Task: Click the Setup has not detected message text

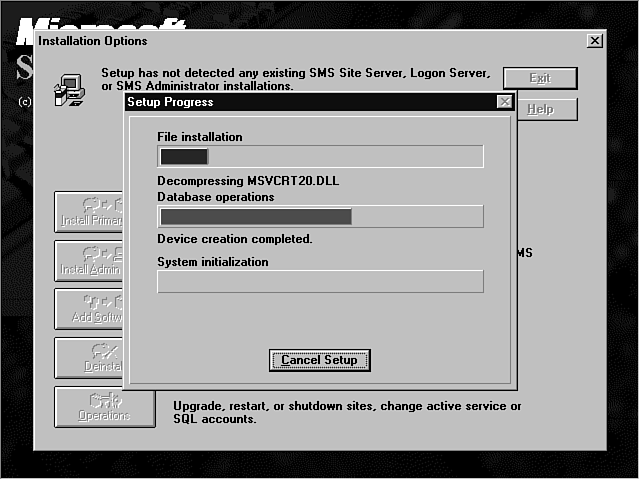Action: click(x=296, y=80)
